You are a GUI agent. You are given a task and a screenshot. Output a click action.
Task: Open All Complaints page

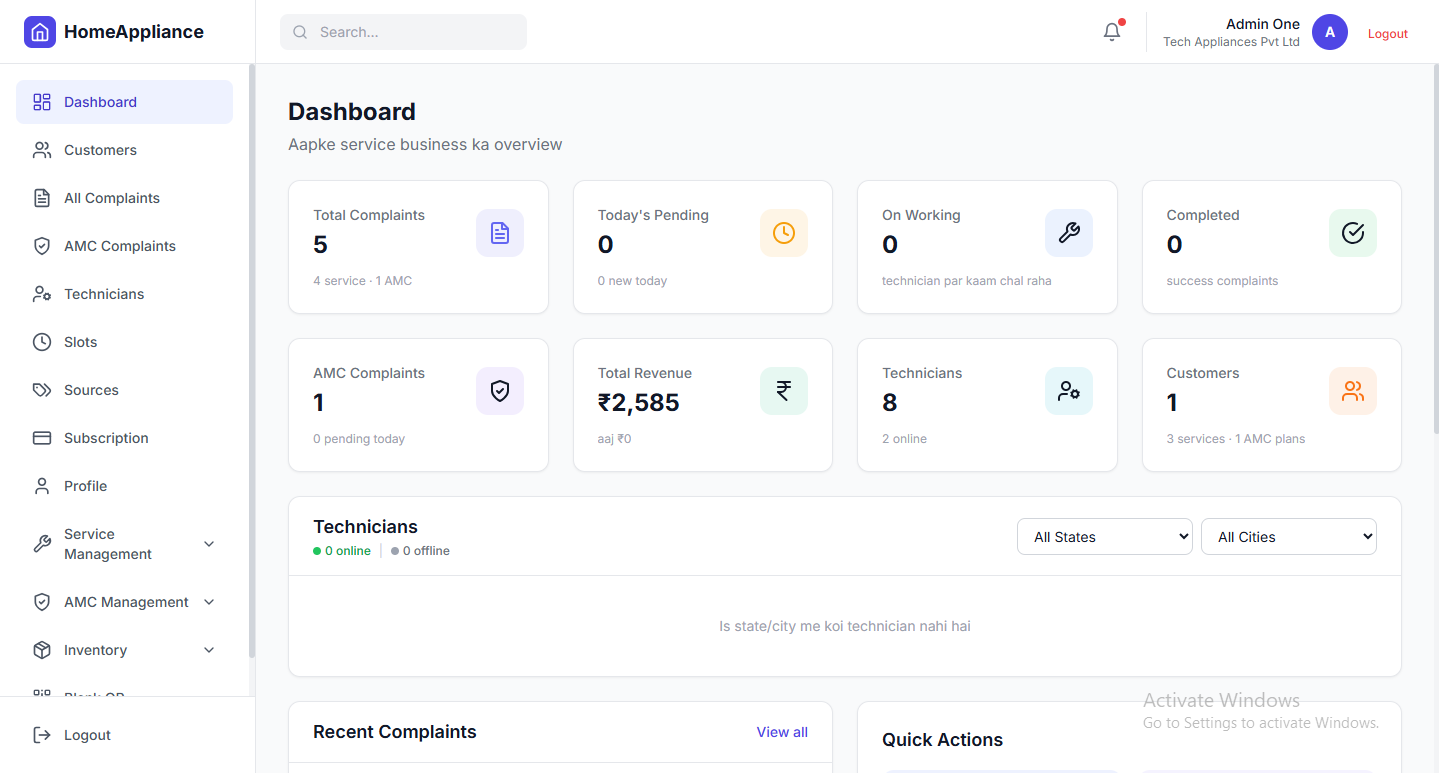coord(124,198)
